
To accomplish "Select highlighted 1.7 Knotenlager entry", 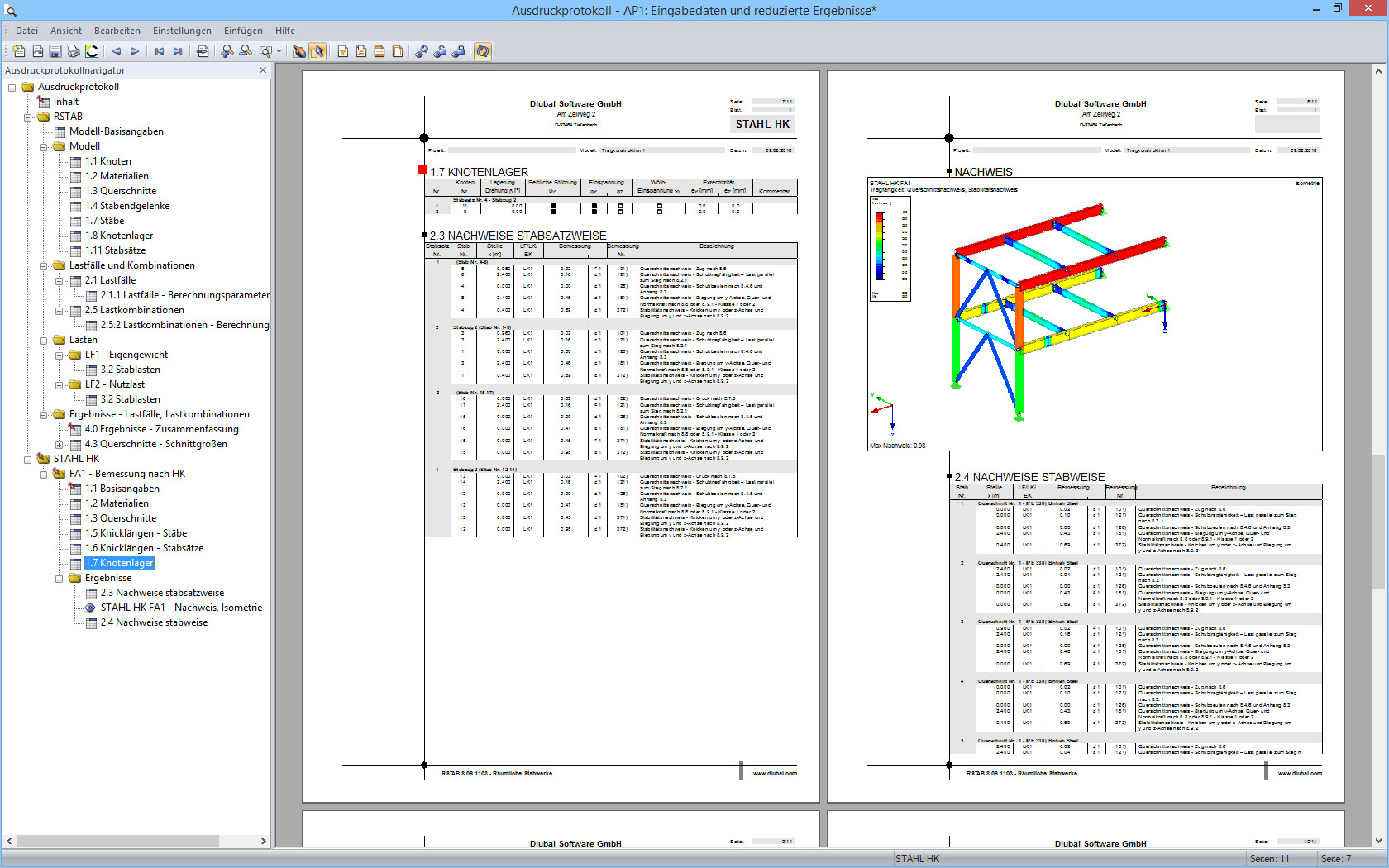I will [x=119, y=563].
